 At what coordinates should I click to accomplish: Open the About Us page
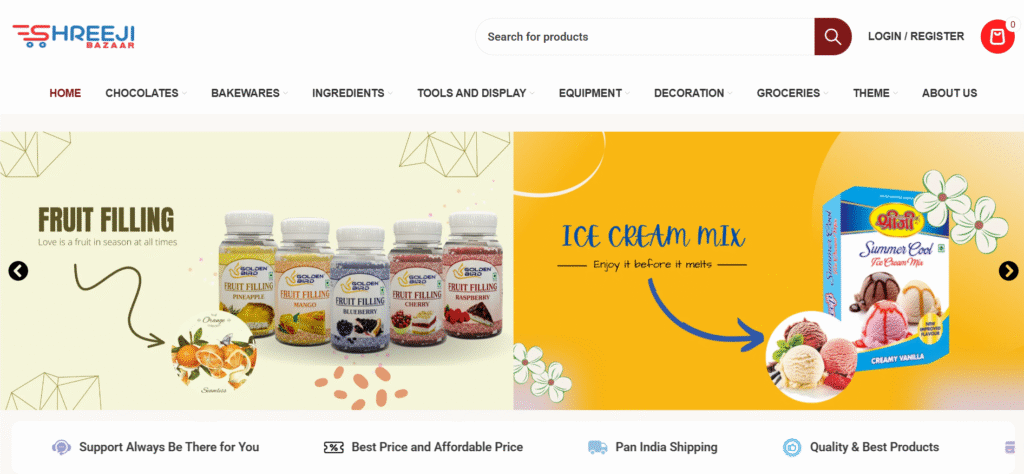(950, 93)
